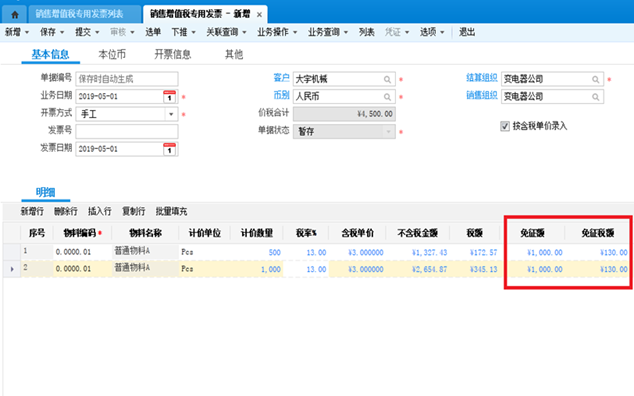
Task: Select row 2 indicator arrow in grid
Action: coord(12,269)
